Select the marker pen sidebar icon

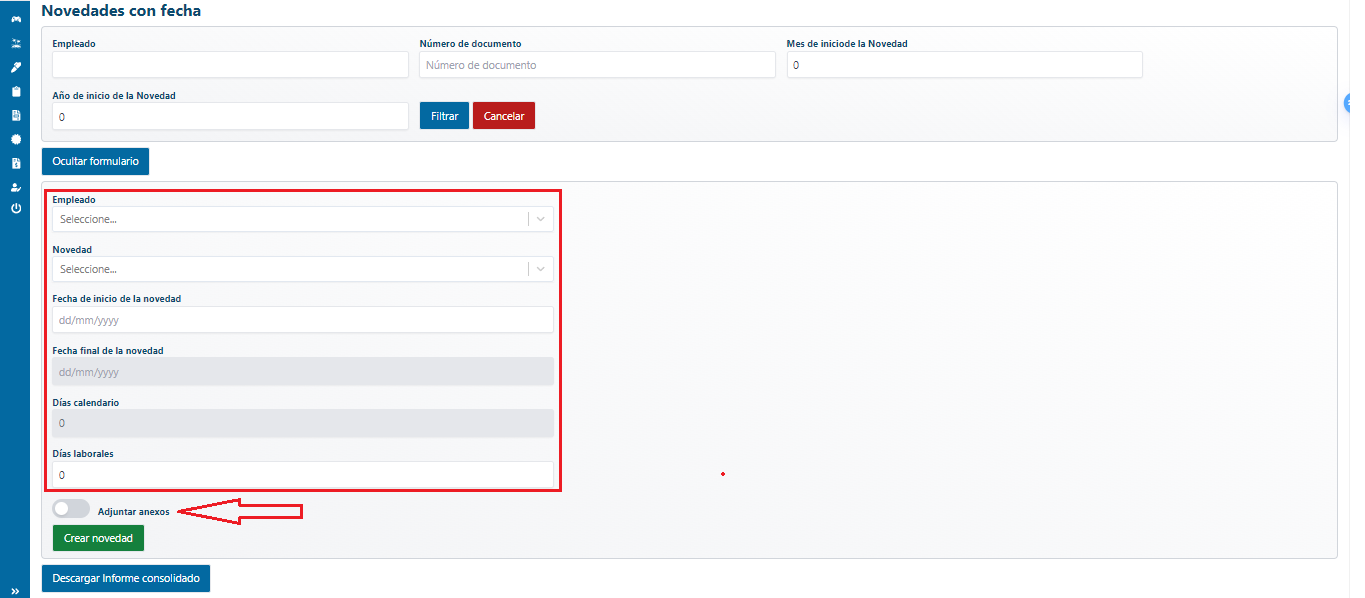tap(15, 67)
